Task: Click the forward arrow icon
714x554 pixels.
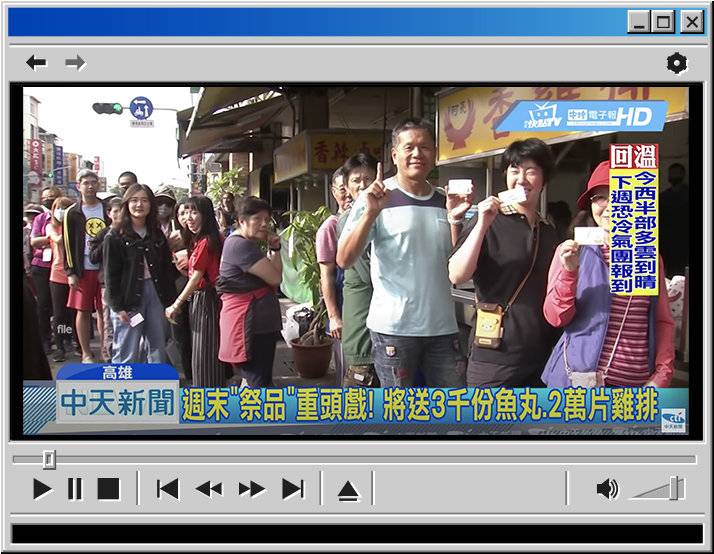Action: point(75,63)
